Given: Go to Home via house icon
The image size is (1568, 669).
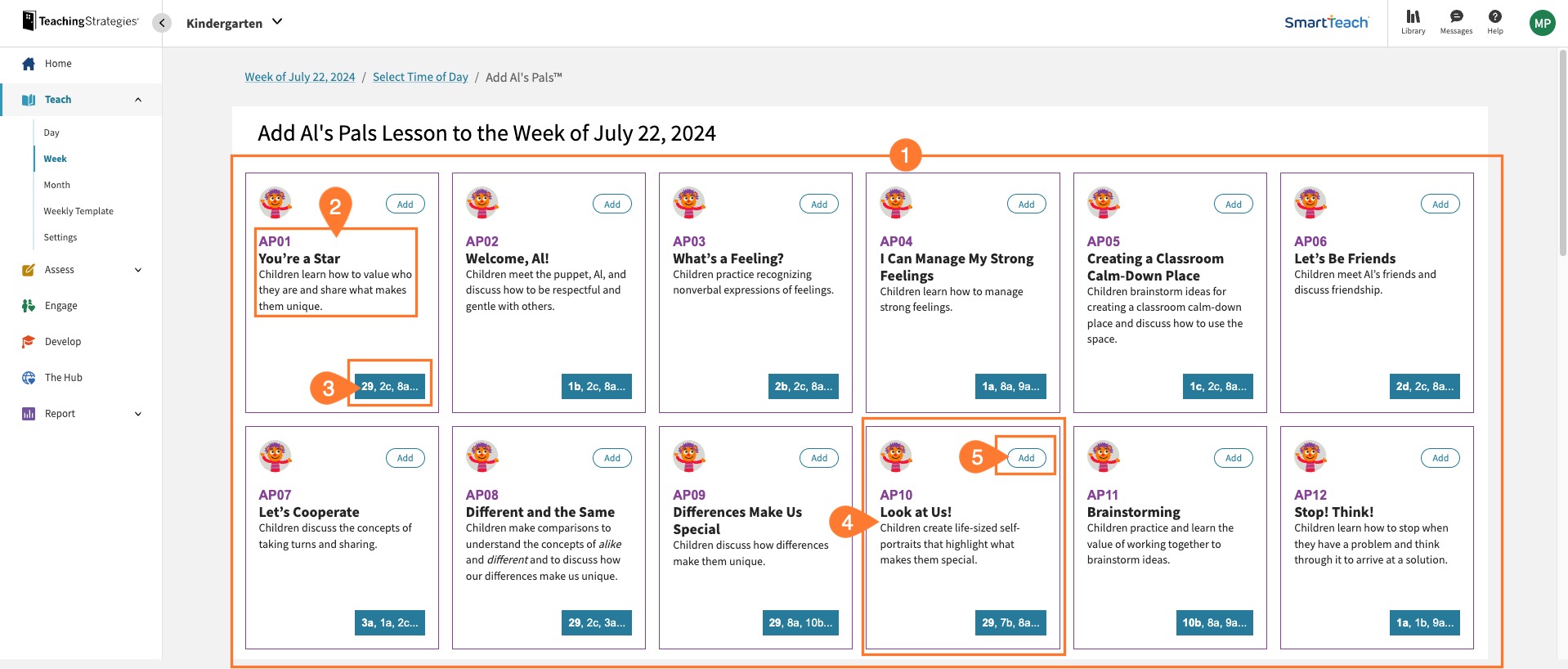Looking at the screenshot, I should pos(29,64).
